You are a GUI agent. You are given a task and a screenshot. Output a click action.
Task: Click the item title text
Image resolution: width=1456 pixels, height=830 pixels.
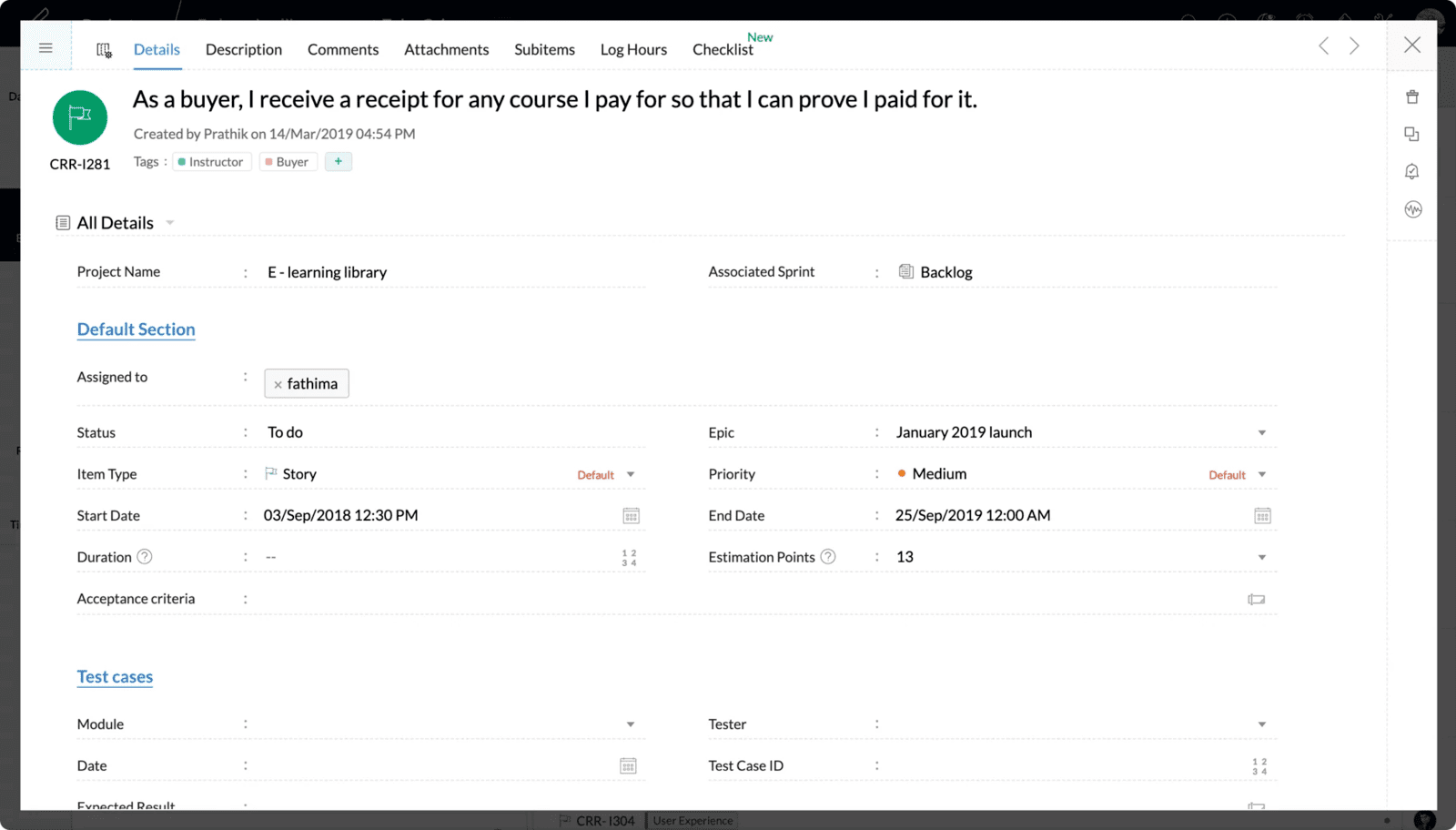tap(555, 99)
